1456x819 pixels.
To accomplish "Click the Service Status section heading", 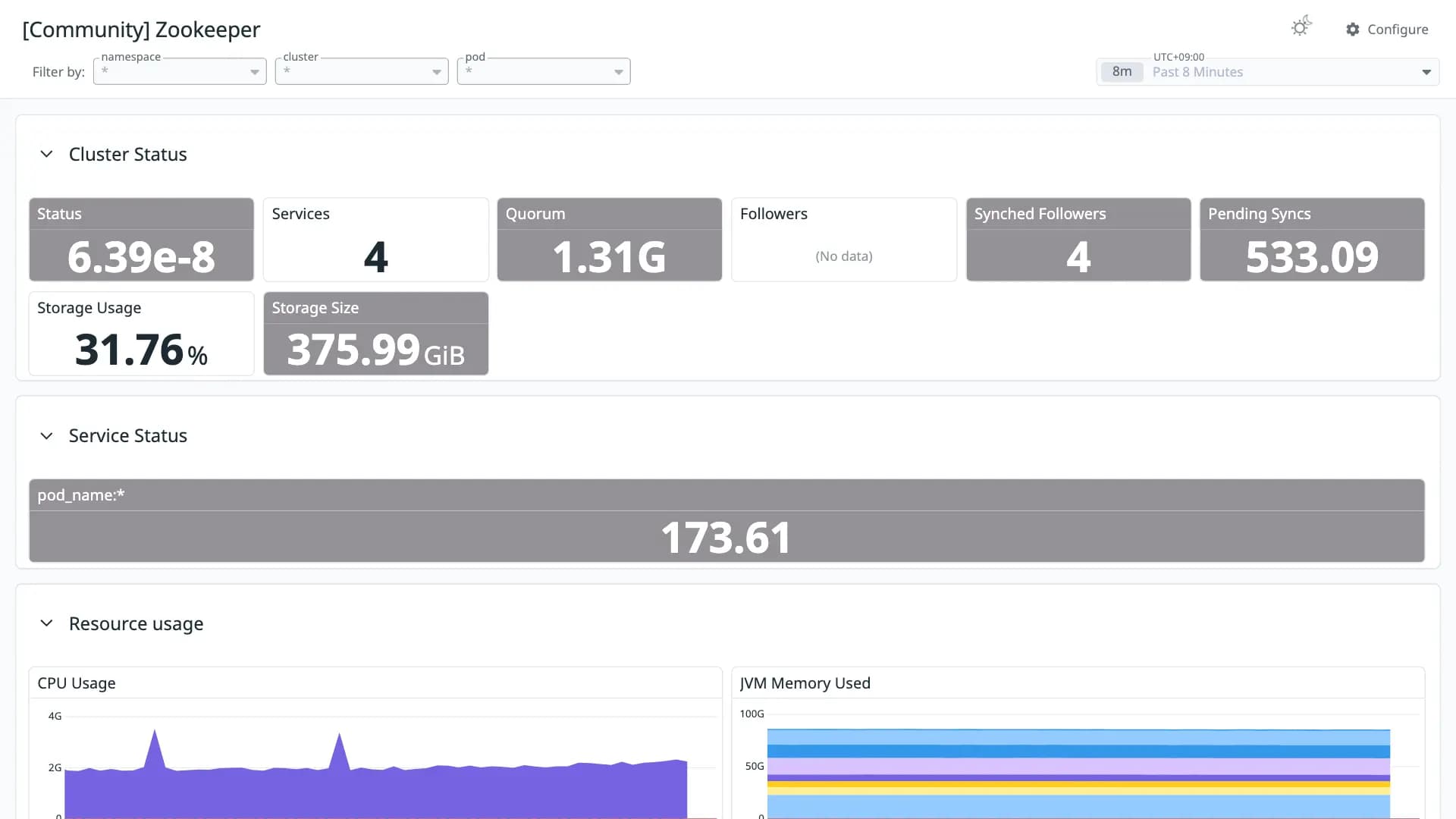I will click(x=127, y=436).
